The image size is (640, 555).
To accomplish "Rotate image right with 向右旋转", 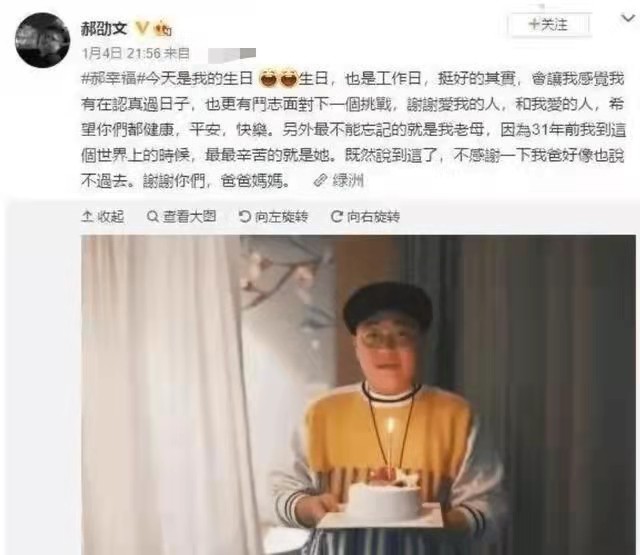I will pyautogui.click(x=366, y=216).
